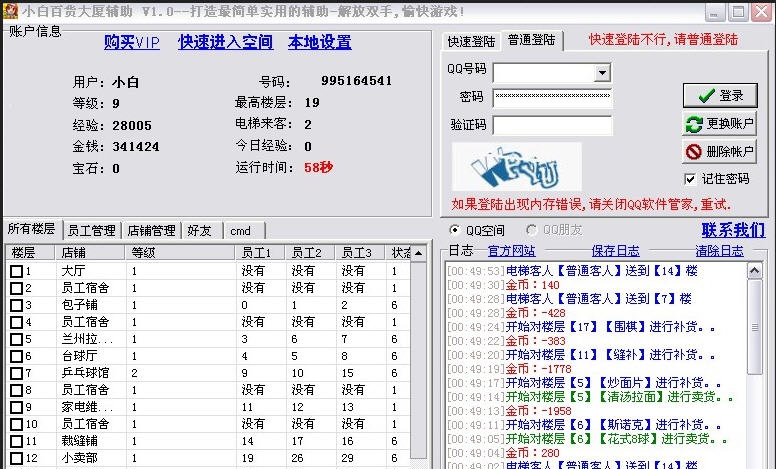776x469 pixels.
Task: Check the box for floor 1 大厅
Action: tap(16, 271)
